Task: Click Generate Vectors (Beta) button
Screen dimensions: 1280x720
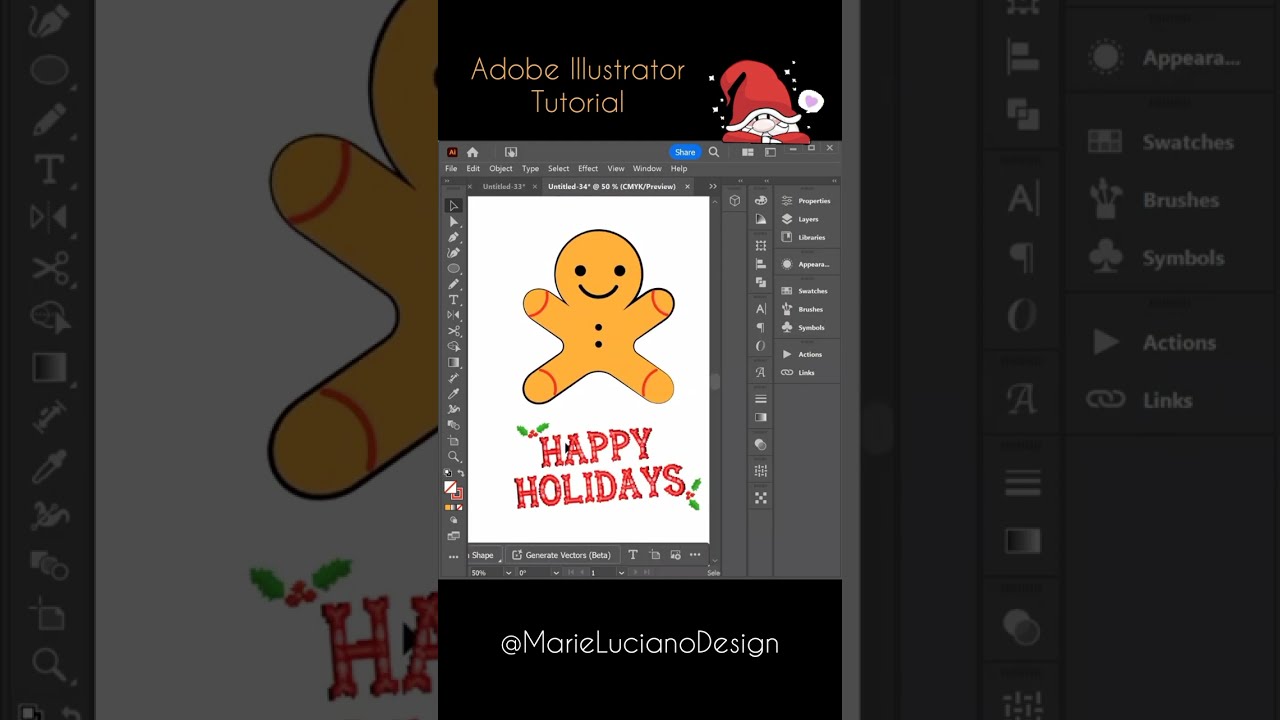Action: click(x=561, y=555)
